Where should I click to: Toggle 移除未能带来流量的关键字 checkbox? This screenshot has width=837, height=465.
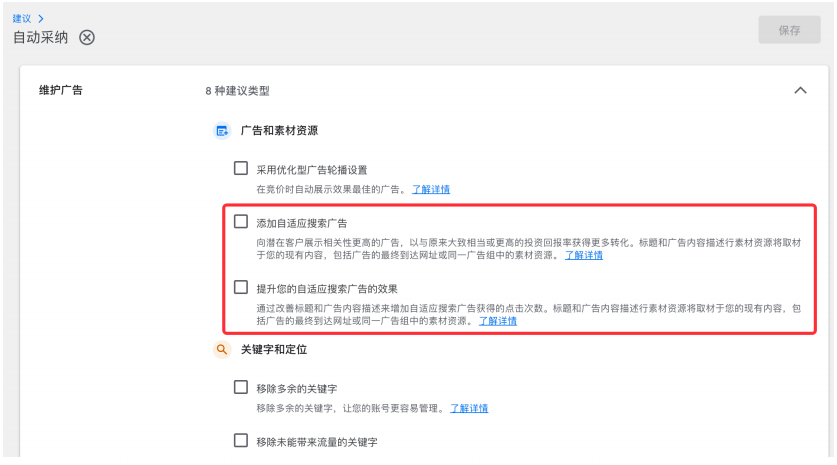tap(241, 440)
